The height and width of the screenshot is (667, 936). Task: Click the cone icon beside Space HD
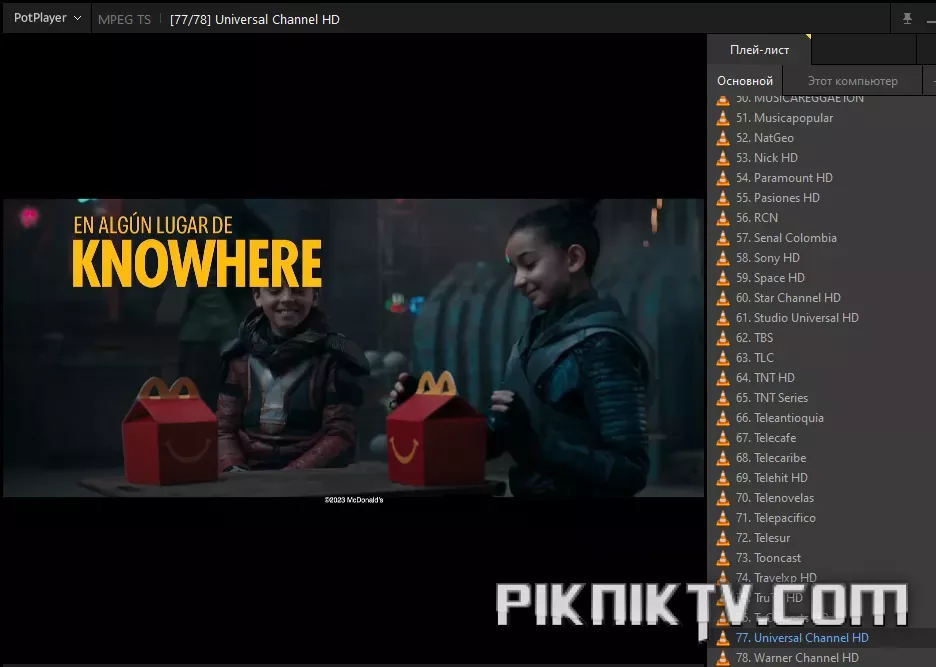pyautogui.click(x=723, y=278)
